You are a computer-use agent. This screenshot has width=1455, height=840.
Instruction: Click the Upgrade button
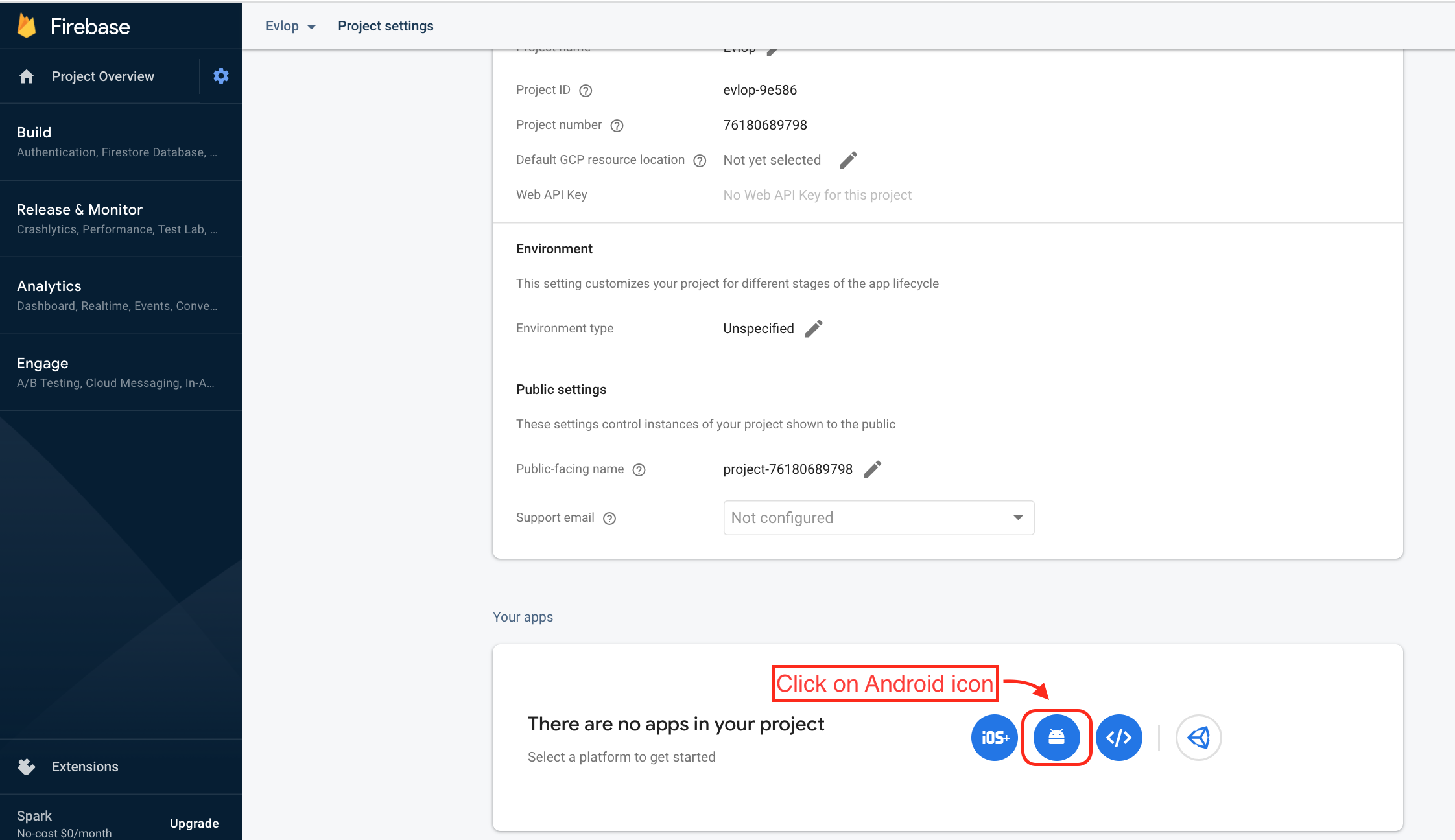pyautogui.click(x=195, y=823)
